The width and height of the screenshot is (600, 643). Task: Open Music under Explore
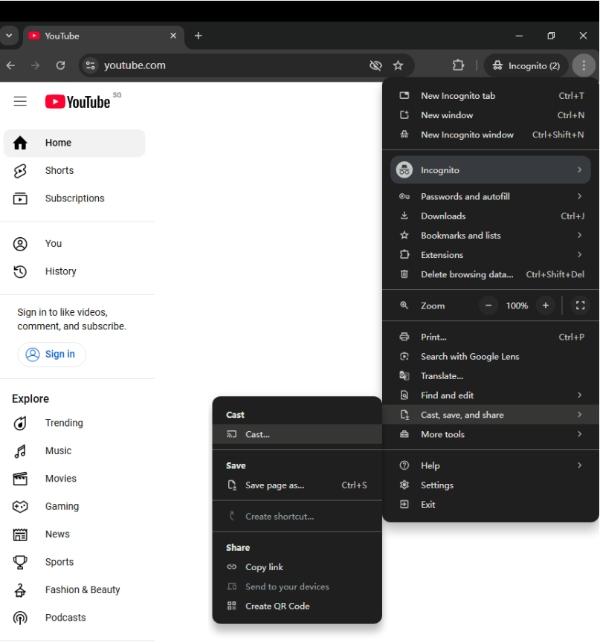[x=74, y=451]
